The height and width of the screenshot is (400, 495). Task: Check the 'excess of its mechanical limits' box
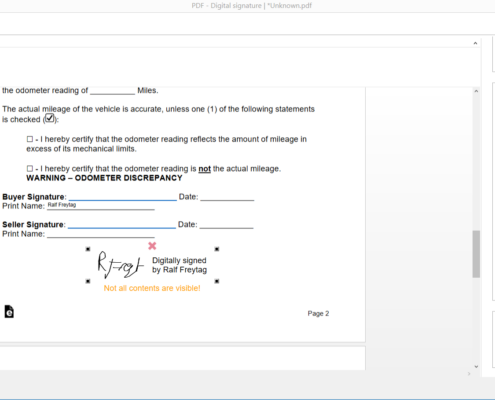click(x=30, y=139)
